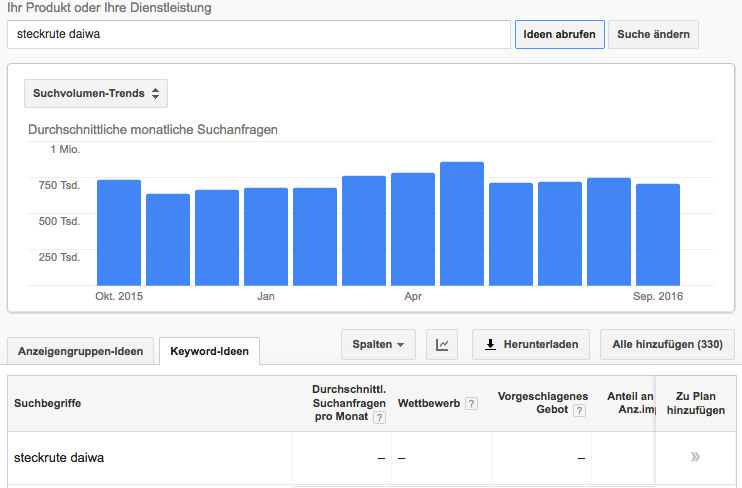Click the steckrute daiwa keyword in table
Image resolution: width=742 pixels, height=488 pixels.
tap(59, 458)
